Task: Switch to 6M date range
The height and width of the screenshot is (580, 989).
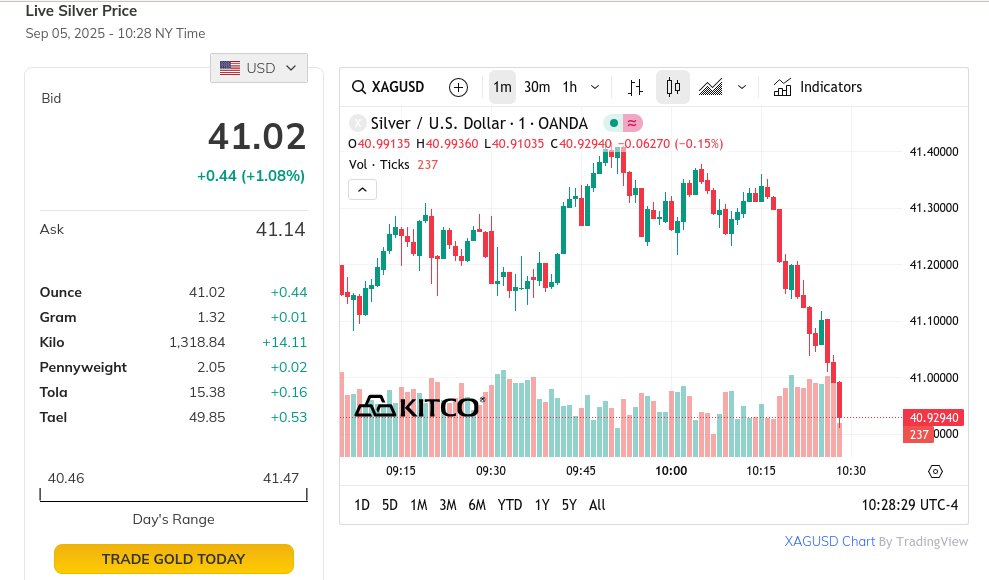Action: 477,505
